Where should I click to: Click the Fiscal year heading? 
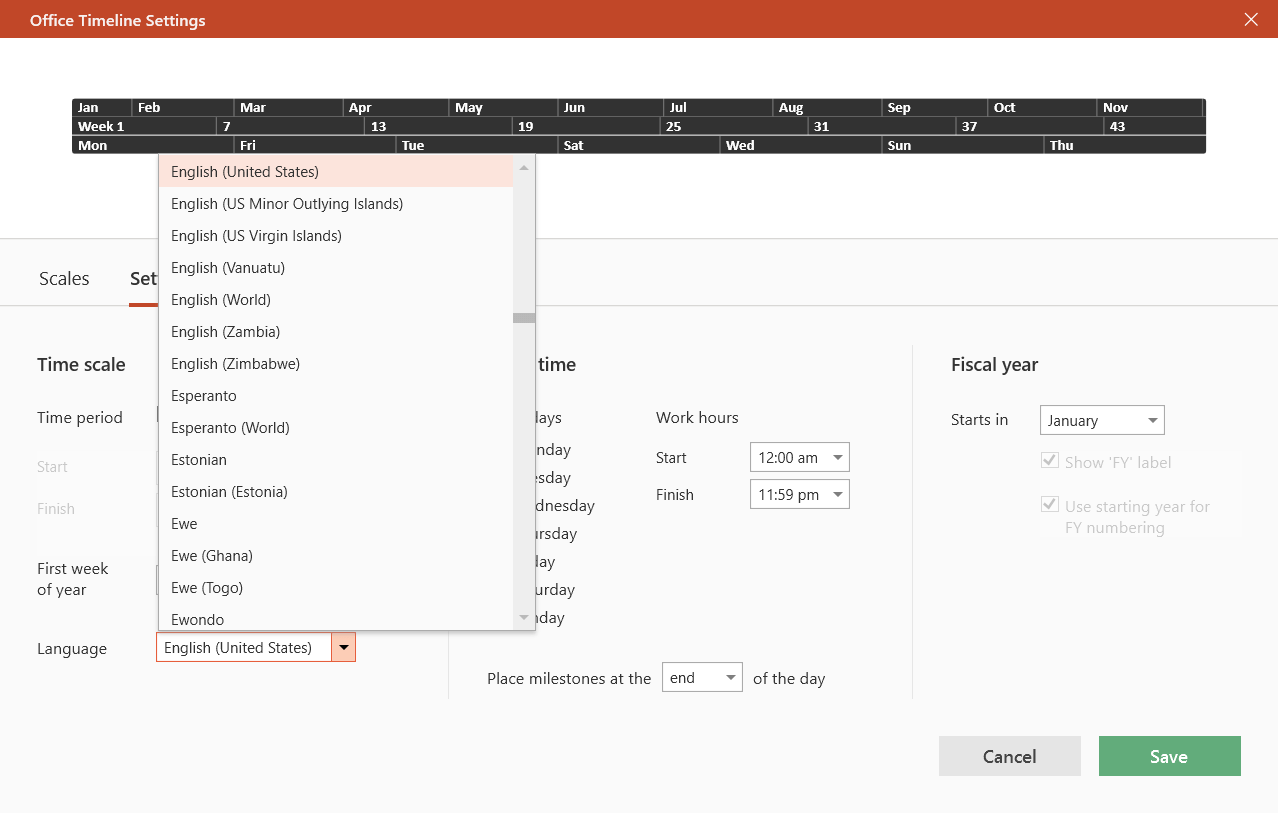[x=994, y=365]
